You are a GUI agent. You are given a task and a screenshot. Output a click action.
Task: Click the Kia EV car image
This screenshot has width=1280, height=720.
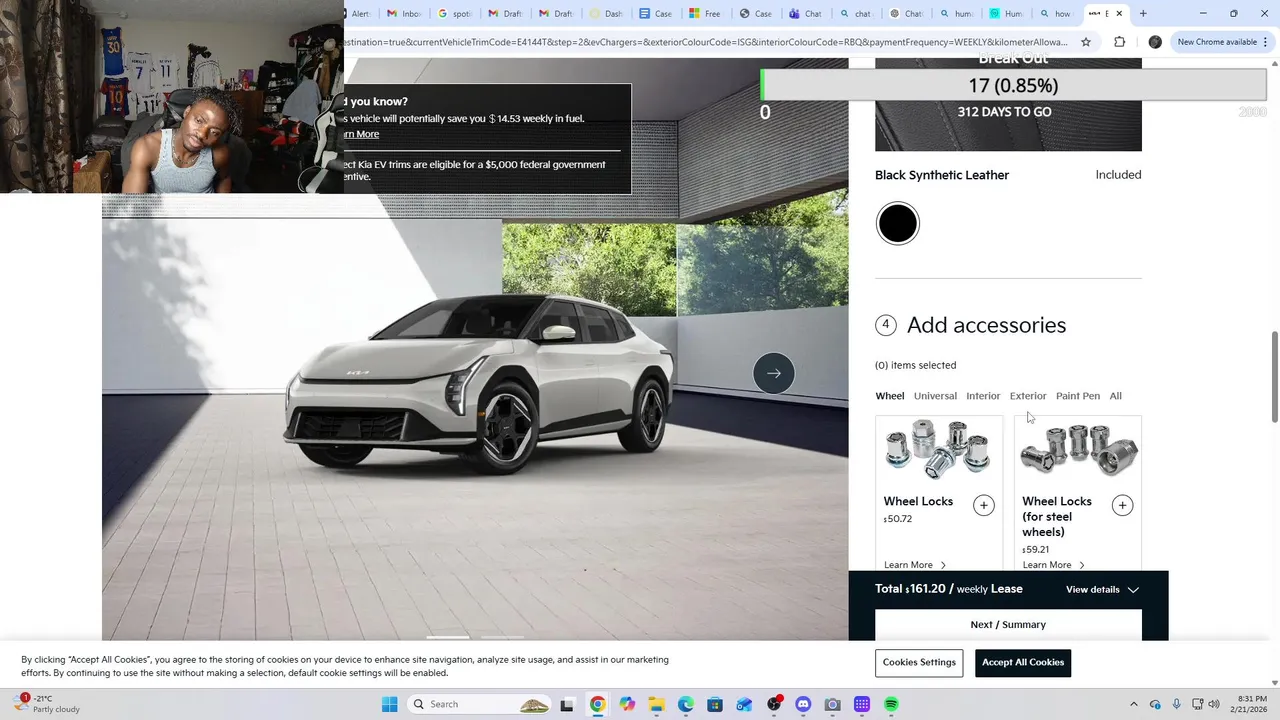coord(480,385)
